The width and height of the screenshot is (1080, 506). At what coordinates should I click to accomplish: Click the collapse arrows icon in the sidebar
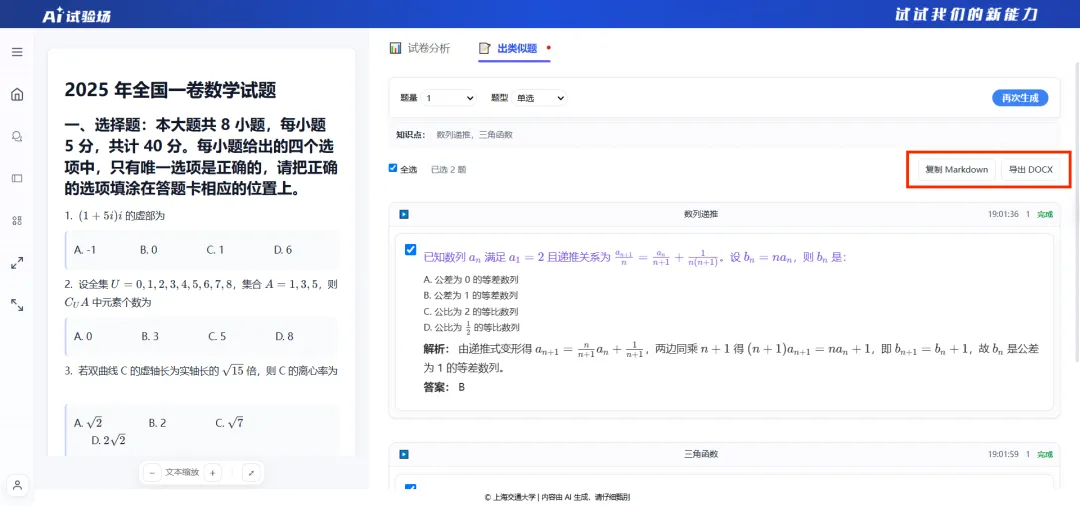(17, 304)
